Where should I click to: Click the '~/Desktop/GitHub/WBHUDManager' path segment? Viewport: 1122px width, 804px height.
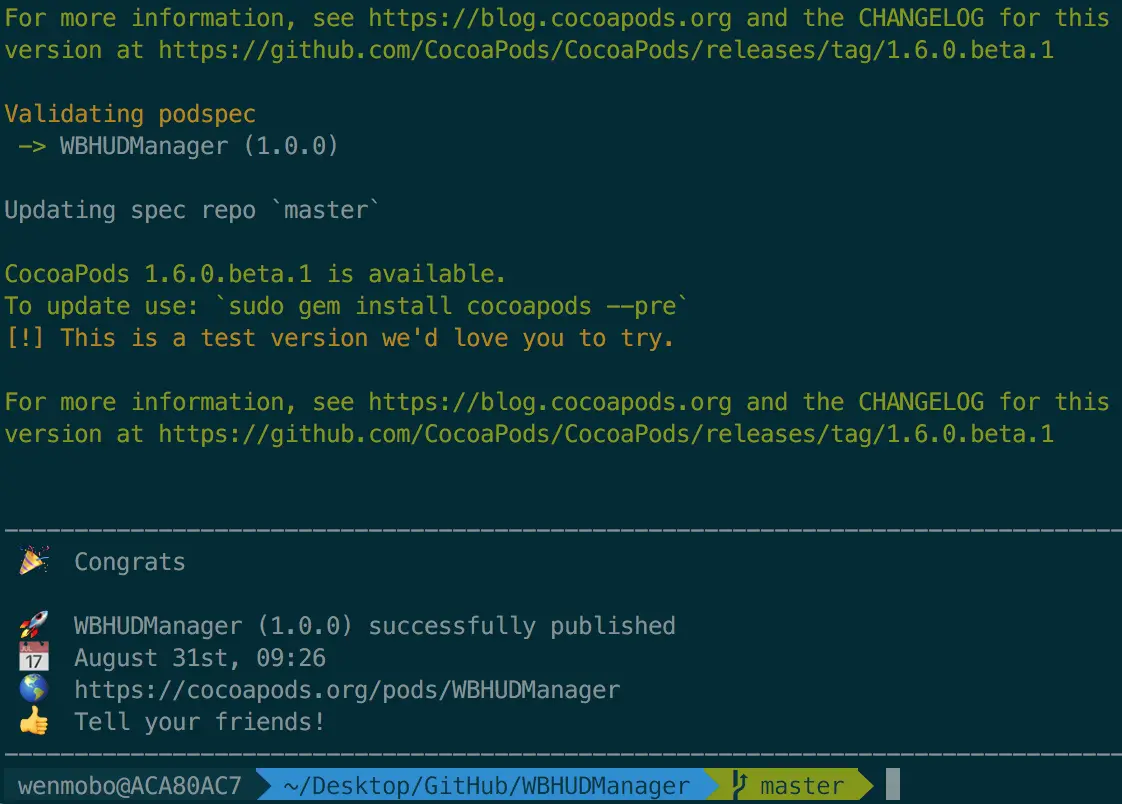click(487, 785)
